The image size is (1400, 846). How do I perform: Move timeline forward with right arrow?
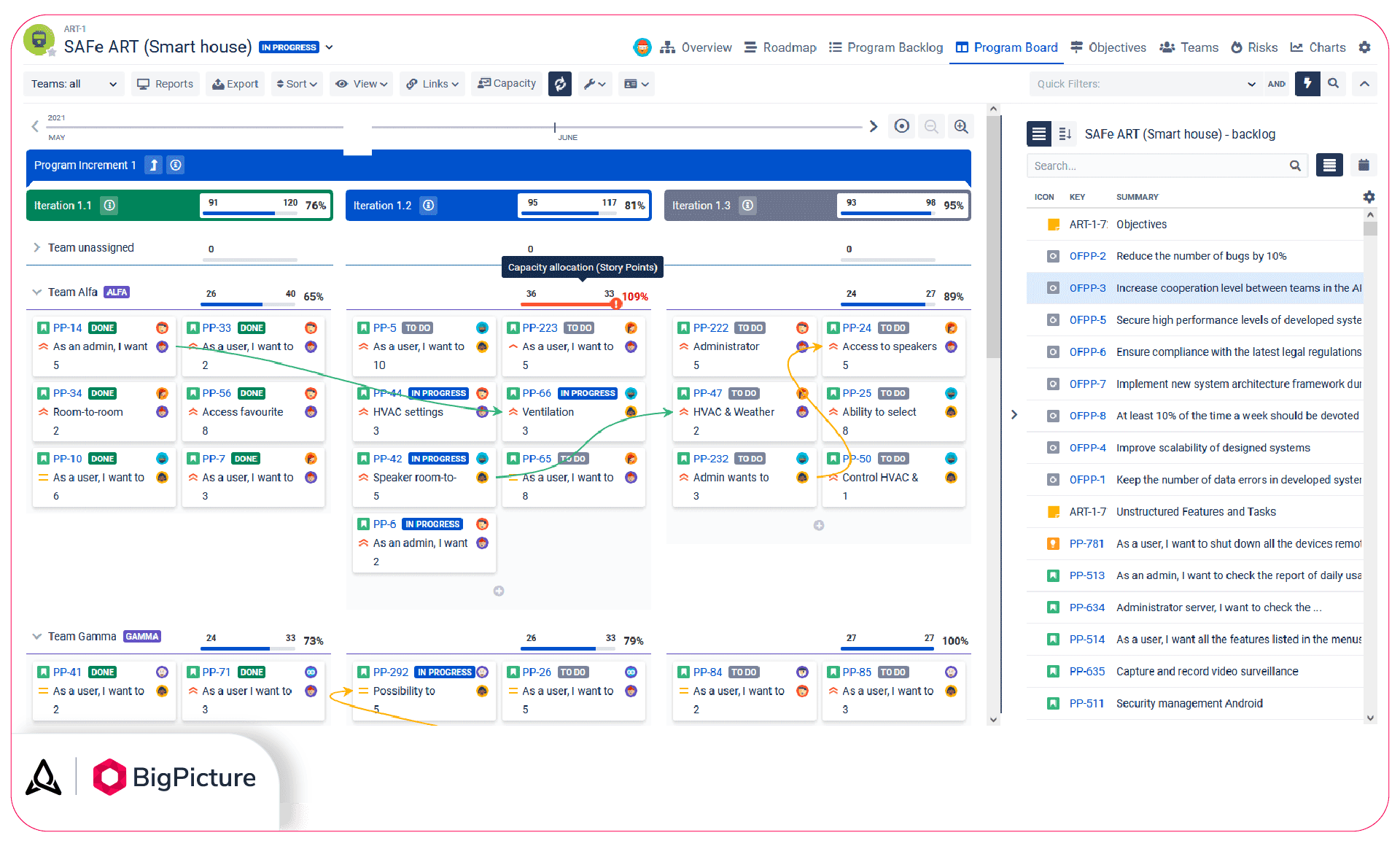(x=874, y=126)
